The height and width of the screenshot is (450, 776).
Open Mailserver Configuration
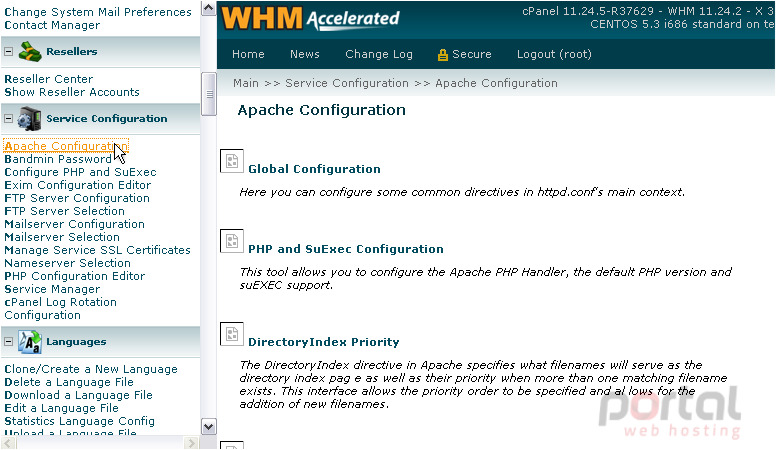(x=74, y=224)
